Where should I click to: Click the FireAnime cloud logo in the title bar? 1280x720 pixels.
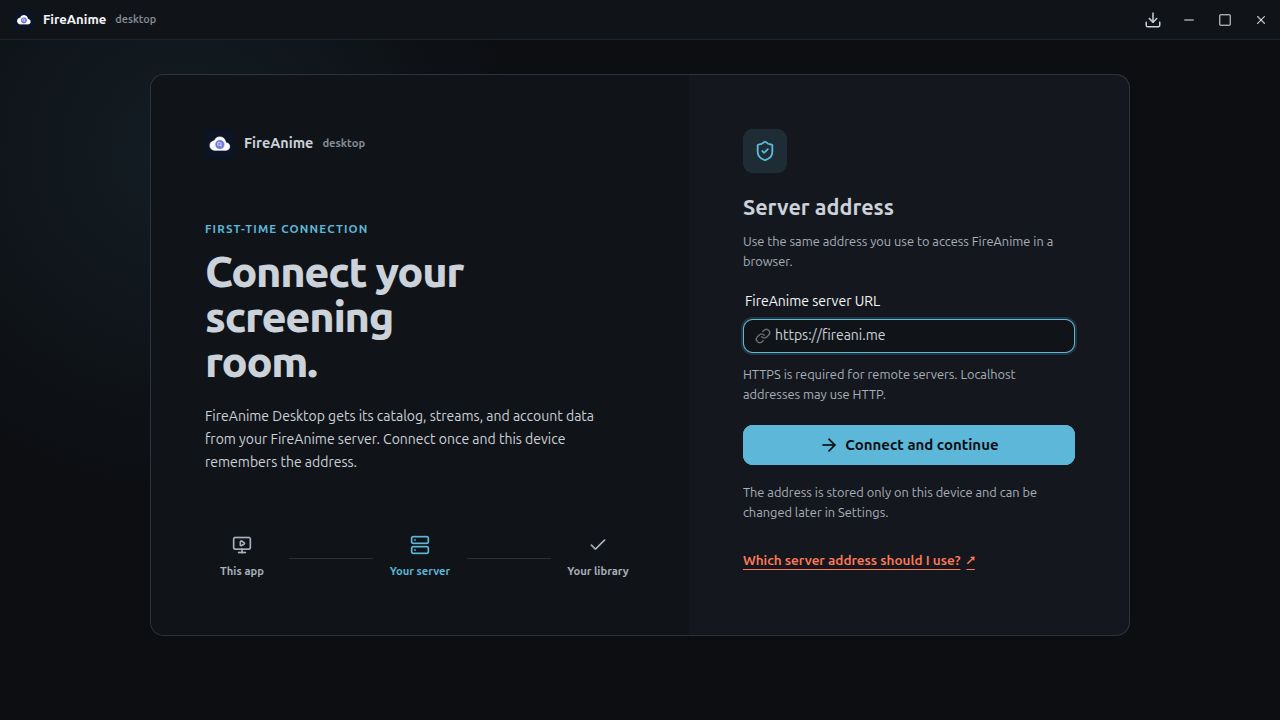tap(24, 20)
